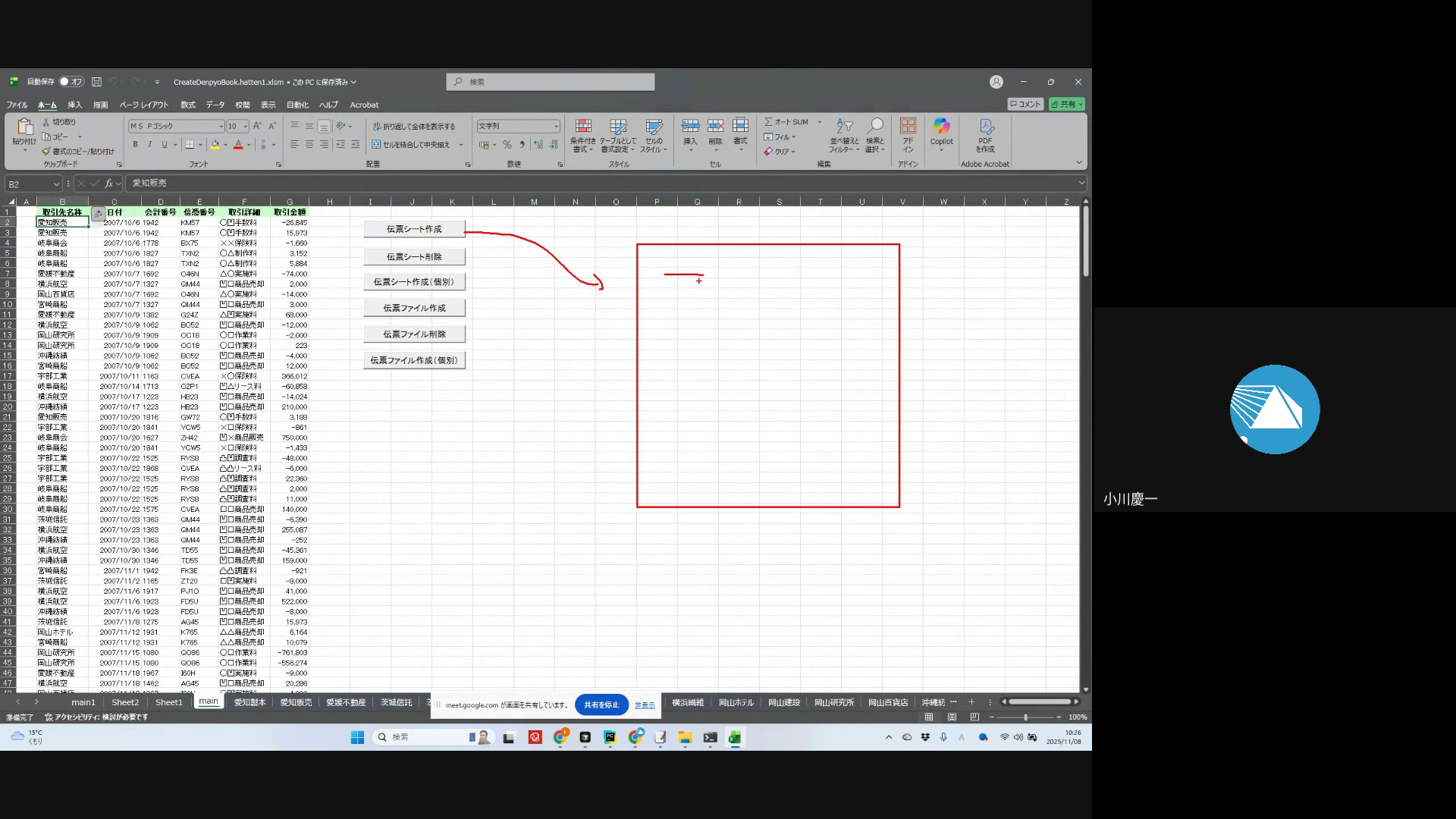The image size is (1456, 819).
Task: Click the percent style icon
Action: pyautogui.click(x=507, y=145)
